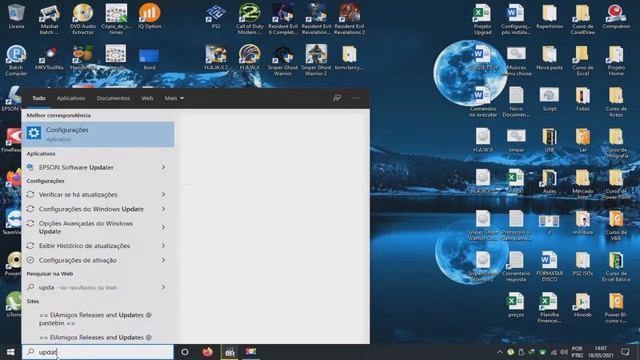Open Lixeira recycle bin on desktop
Screen dimensions: 640x360
pyautogui.click(x=16, y=17)
